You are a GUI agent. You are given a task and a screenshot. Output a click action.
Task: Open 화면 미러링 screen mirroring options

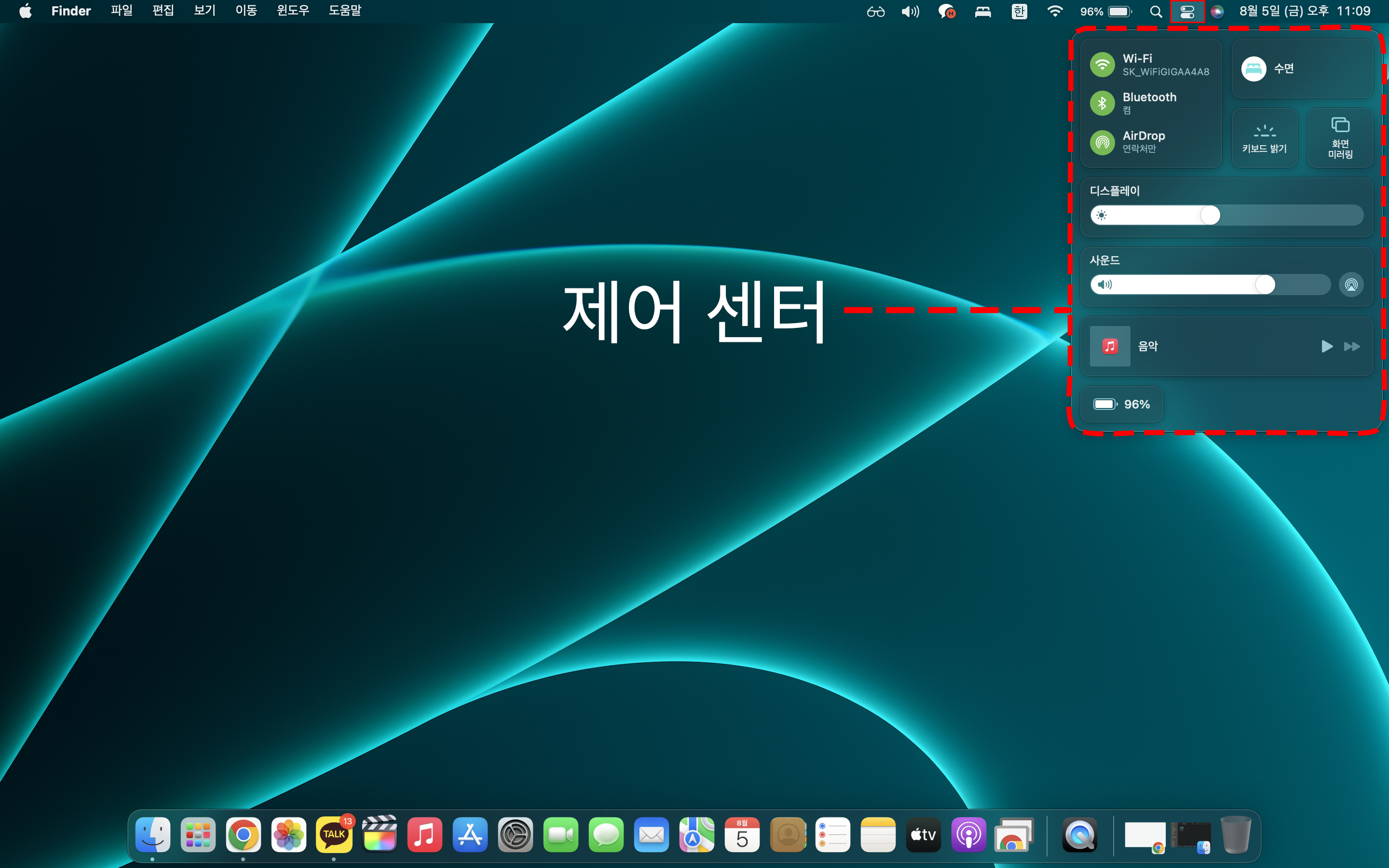(x=1340, y=138)
